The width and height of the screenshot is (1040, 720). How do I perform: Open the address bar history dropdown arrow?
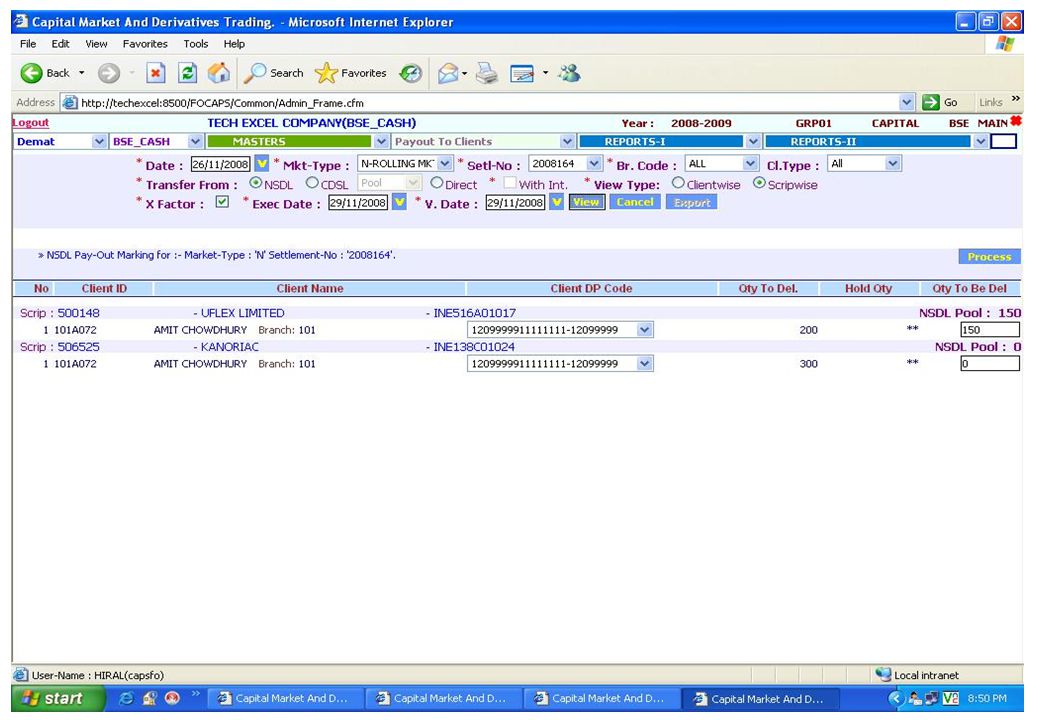click(906, 102)
